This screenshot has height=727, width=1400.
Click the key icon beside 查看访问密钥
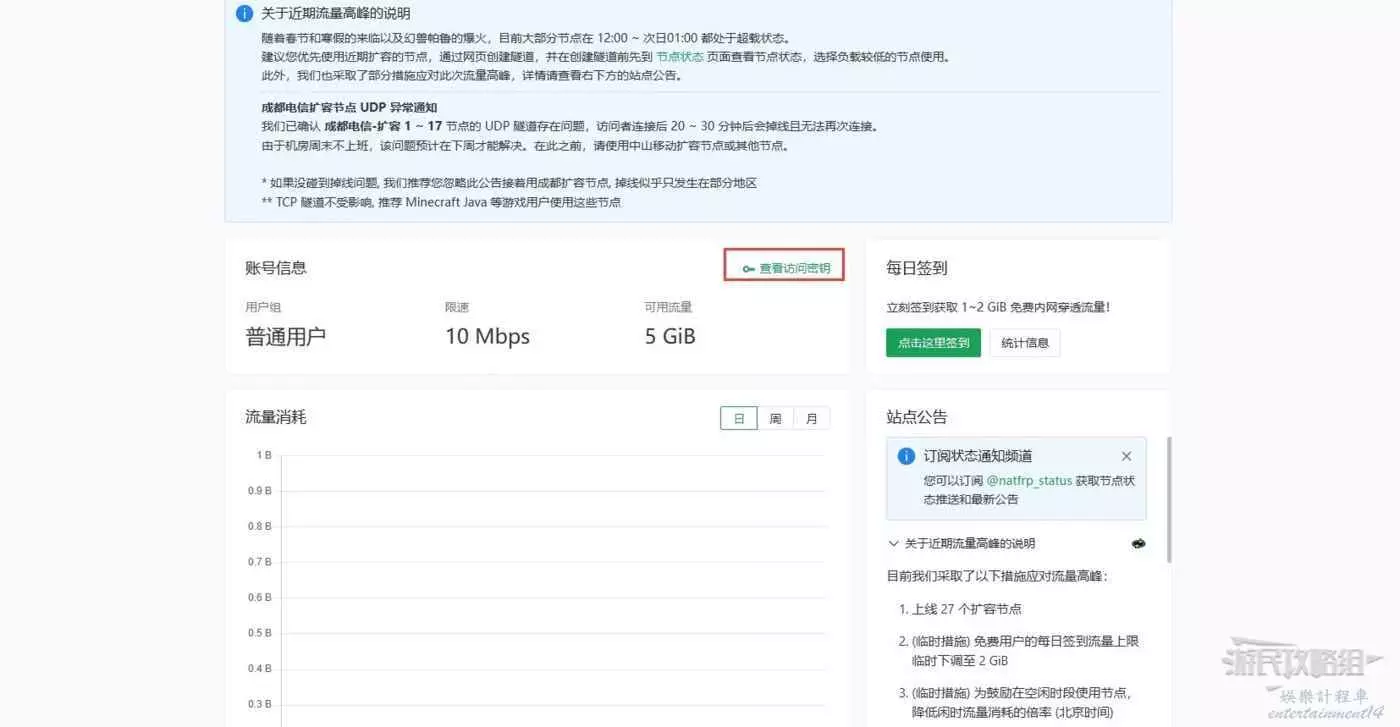(748, 269)
